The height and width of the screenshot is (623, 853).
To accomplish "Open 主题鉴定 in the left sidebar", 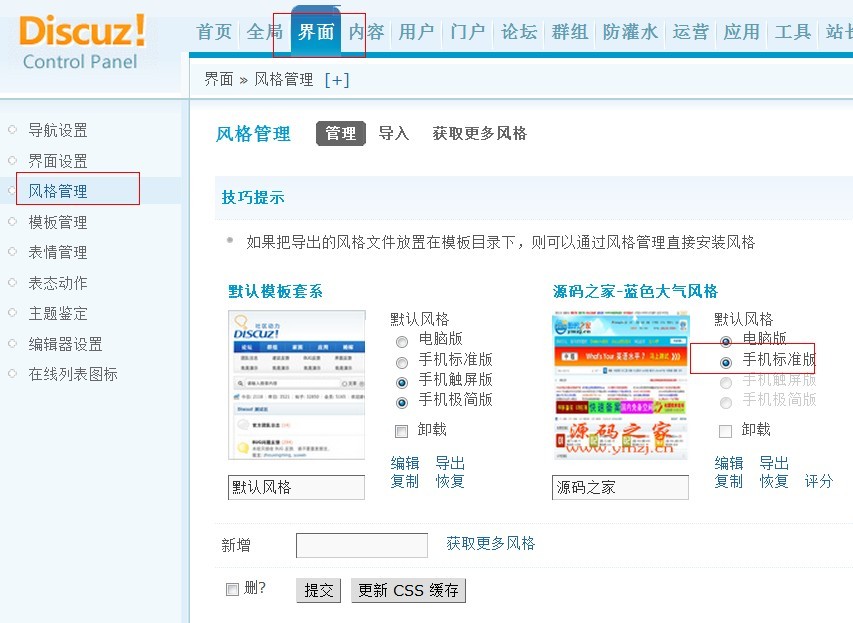I will click(58, 313).
